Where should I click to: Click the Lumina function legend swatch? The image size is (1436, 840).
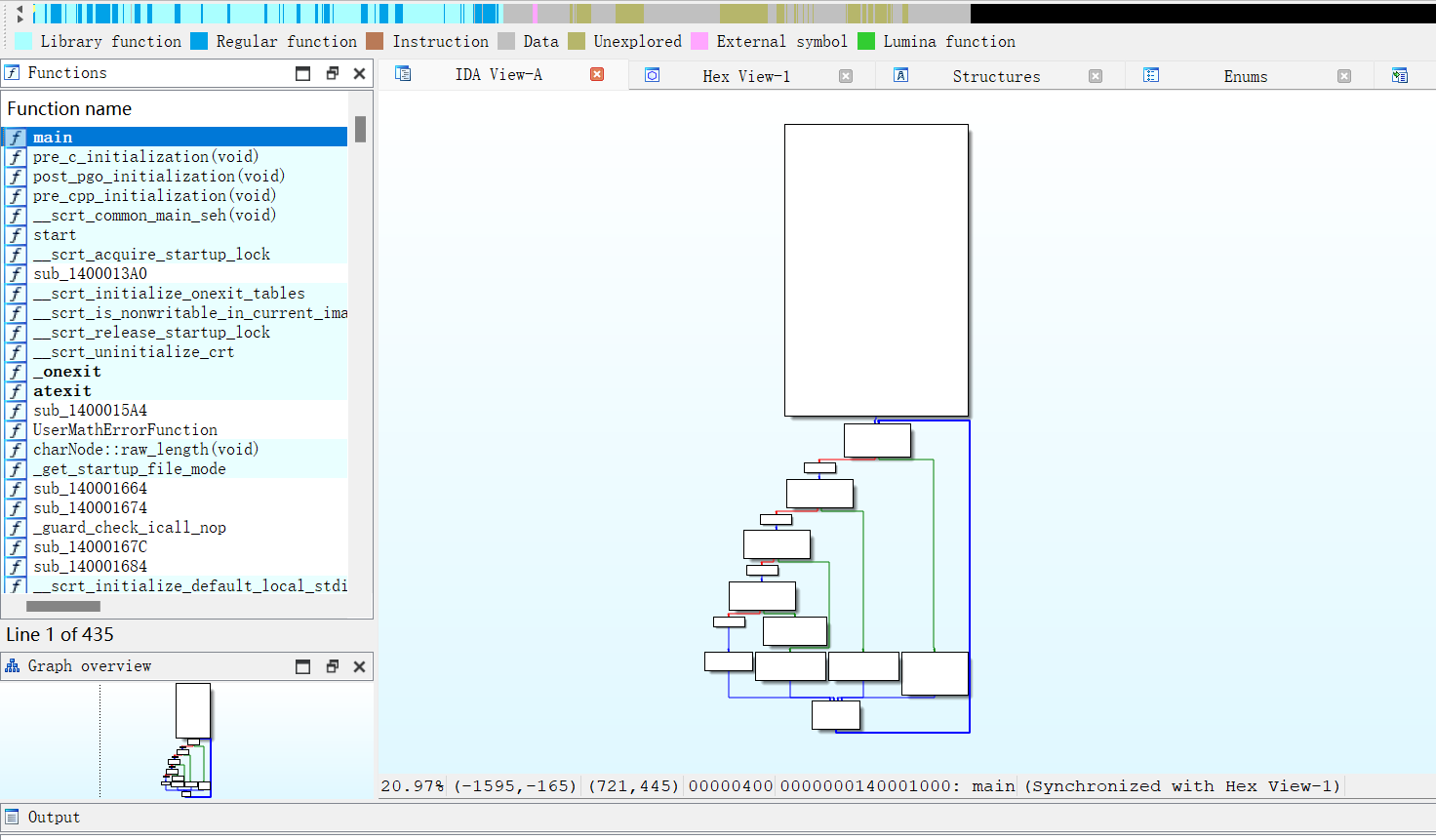click(x=866, y=41)
